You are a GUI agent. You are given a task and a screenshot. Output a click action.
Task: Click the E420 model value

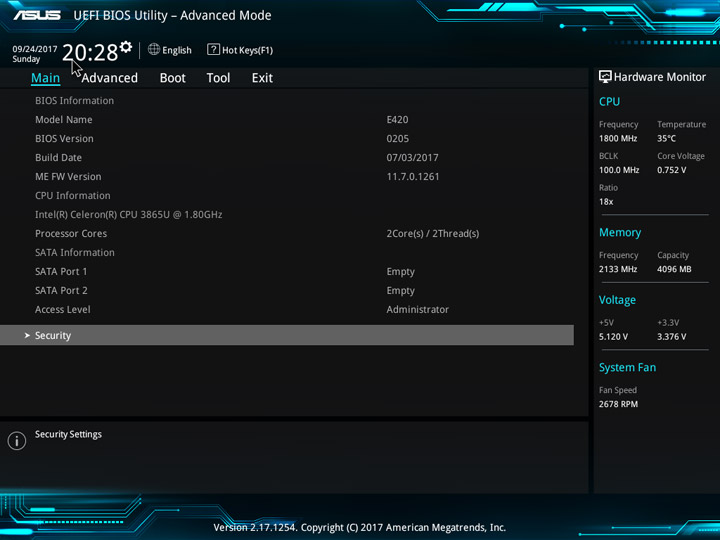[397, 120]
